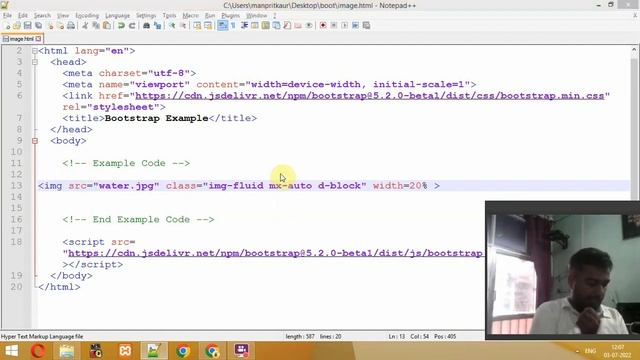The width and height of the screenshot is (640, 360).
Task: Click the Save All toolbar icon
Action: pos(38,26)
